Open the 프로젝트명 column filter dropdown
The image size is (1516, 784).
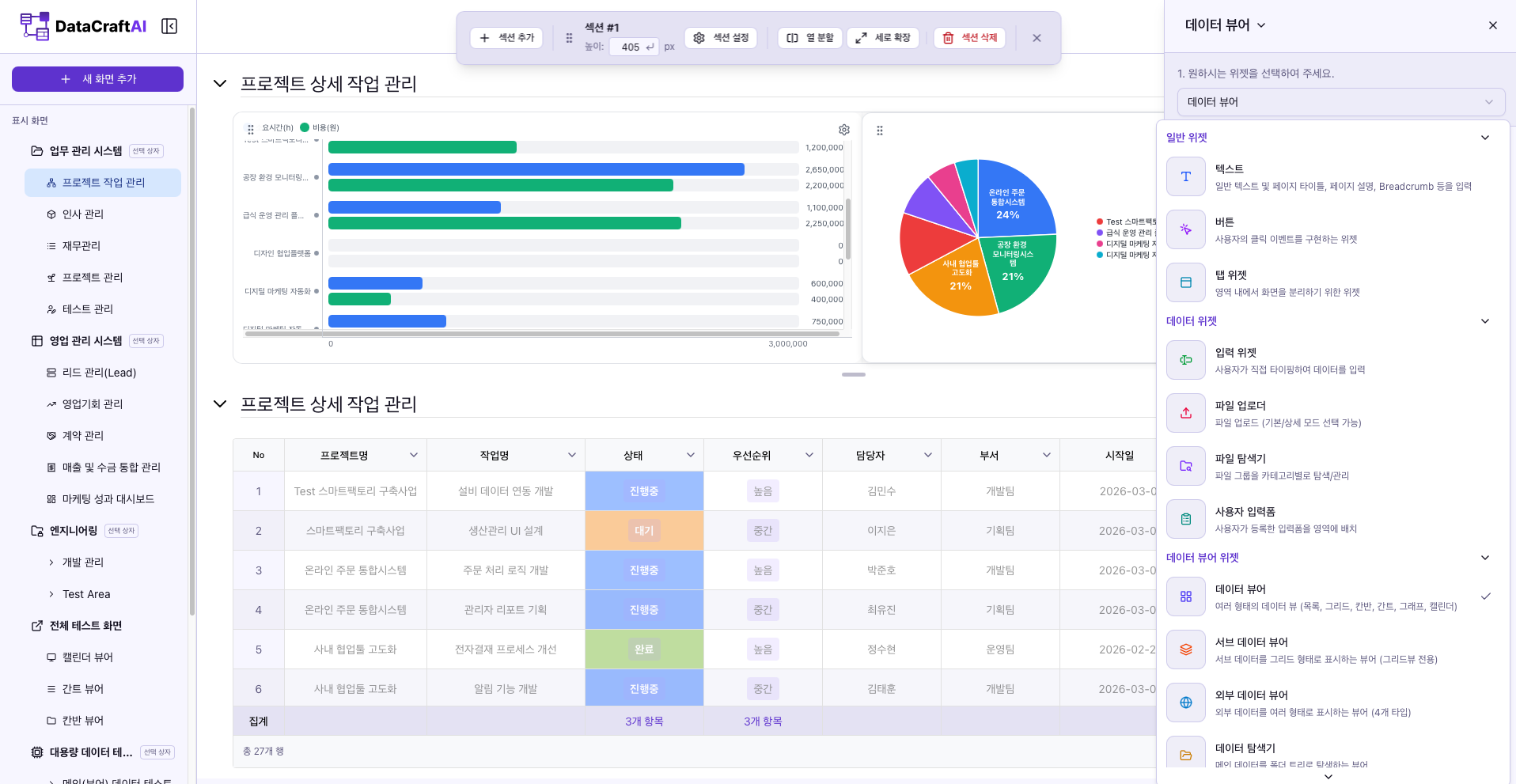point(413,455)
